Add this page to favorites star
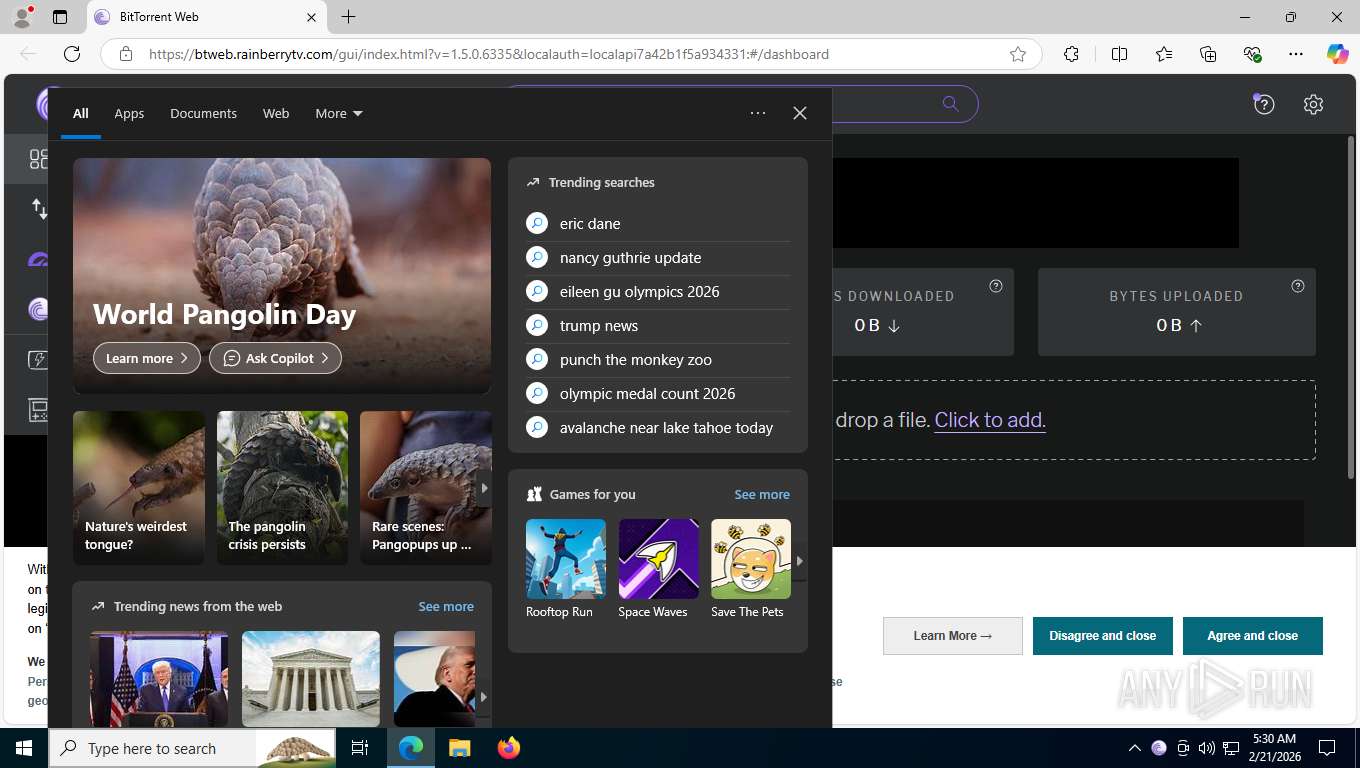Viewport: 1360px width, 768px height. [x=1018, y=54]
